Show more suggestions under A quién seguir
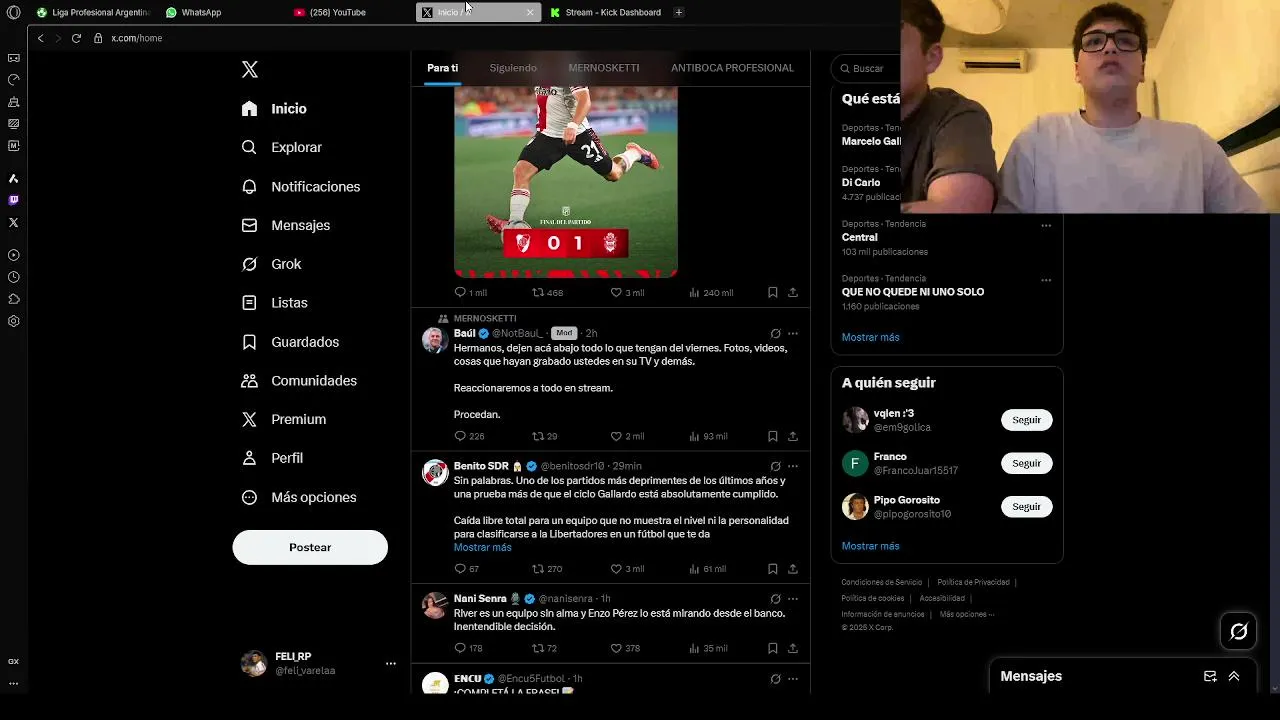The height and width of the screenshot is (720, 1280). point(870,546)
